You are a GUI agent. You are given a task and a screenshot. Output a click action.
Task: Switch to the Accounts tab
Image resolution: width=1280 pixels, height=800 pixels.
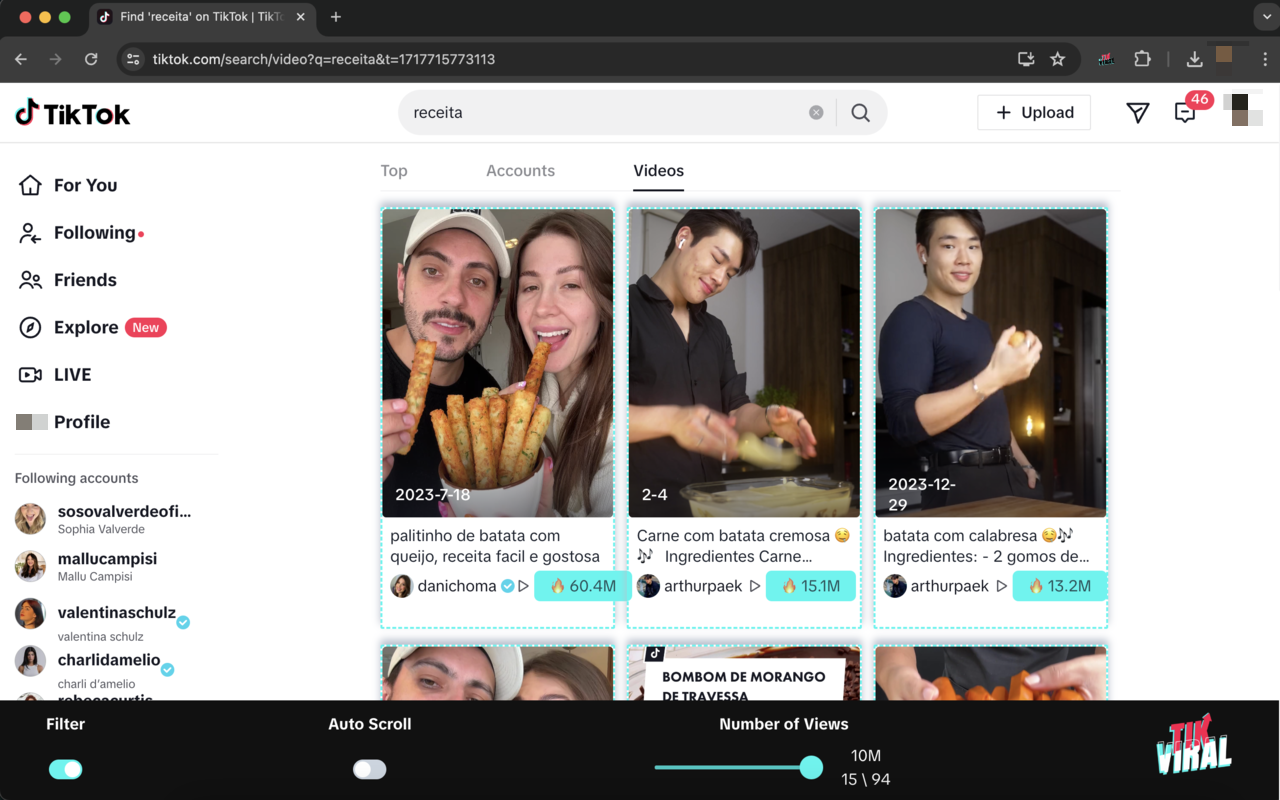point(520,171)
